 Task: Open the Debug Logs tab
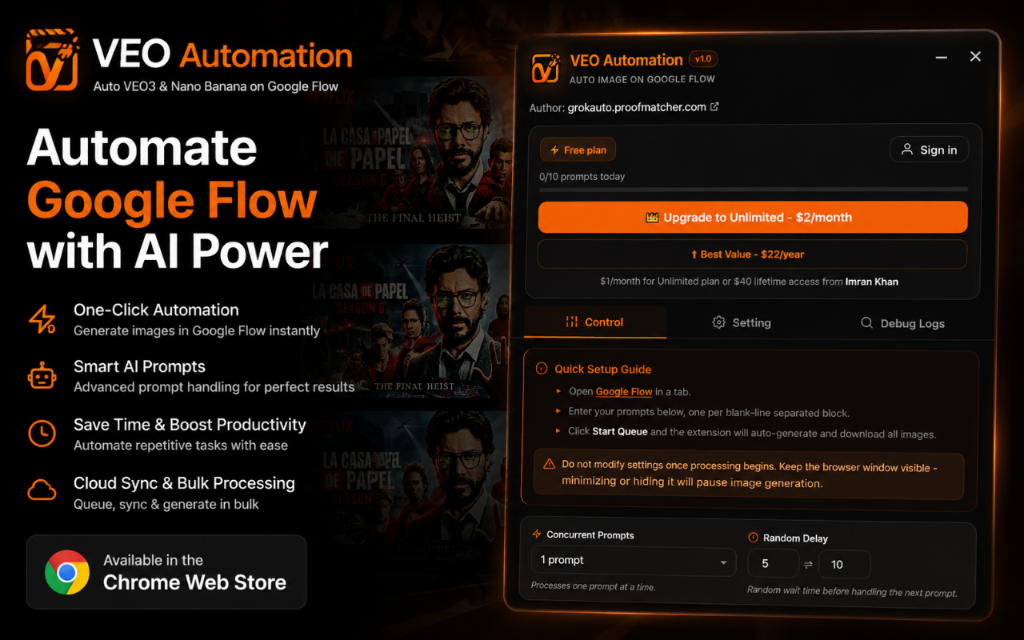click(x=903, y=323)
